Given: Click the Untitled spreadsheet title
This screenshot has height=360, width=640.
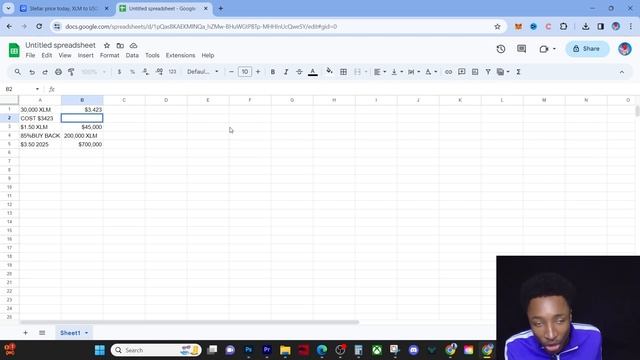Looking at the screenshot, I should tap(60, 45).
